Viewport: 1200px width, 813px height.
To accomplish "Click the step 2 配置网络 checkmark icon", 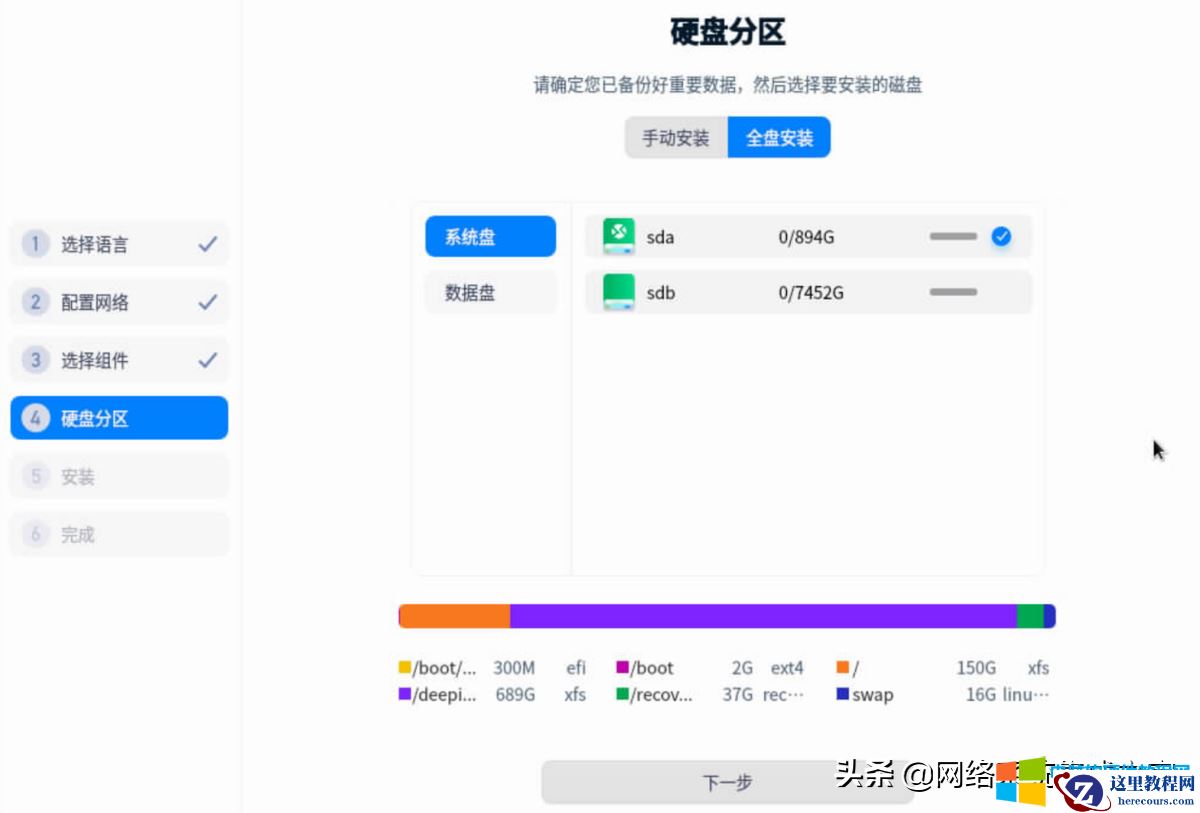I will click(211, 301).
